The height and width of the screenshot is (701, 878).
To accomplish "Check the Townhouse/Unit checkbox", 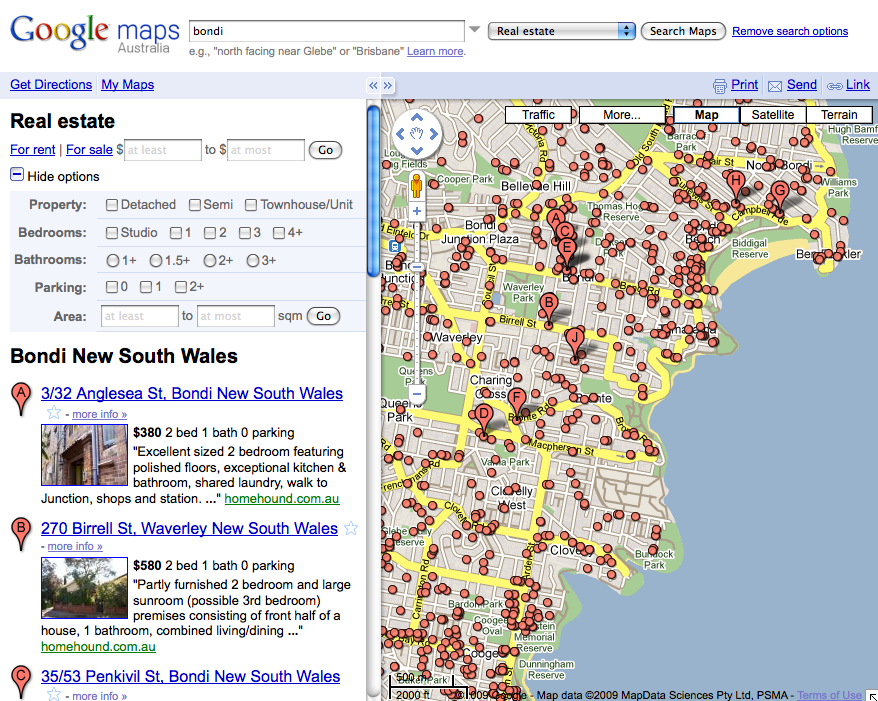I will [251, 205].
